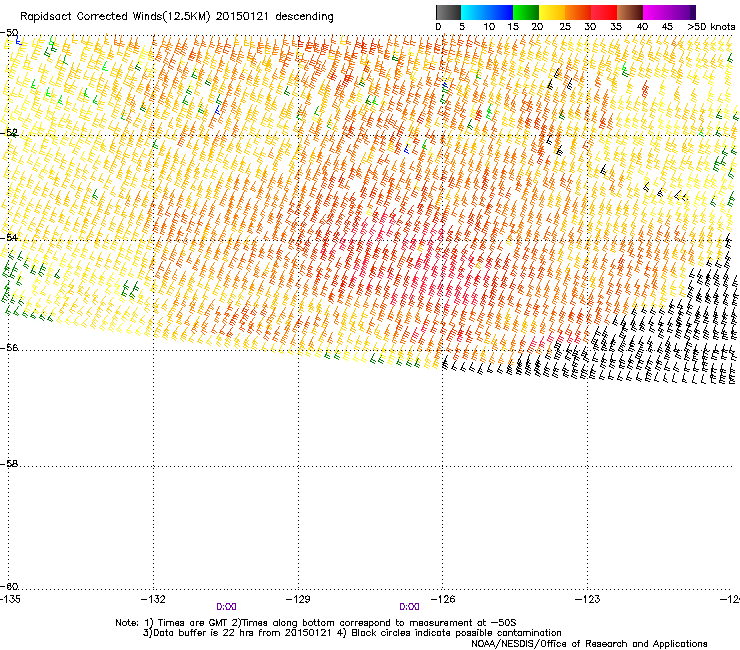This screenshot has height=650, width=740.
Task: Select the magenta-purple 40-50 knots legend segment
Action: [x=669, y=12]
